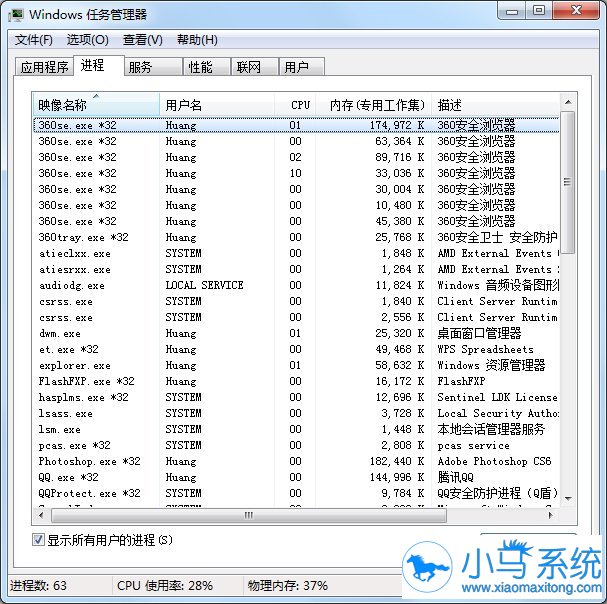The height and width of the screenshot is (604, 607).
Task: Select the csrss.exe row using 2,556 K
Action: (x=296, y=317)
